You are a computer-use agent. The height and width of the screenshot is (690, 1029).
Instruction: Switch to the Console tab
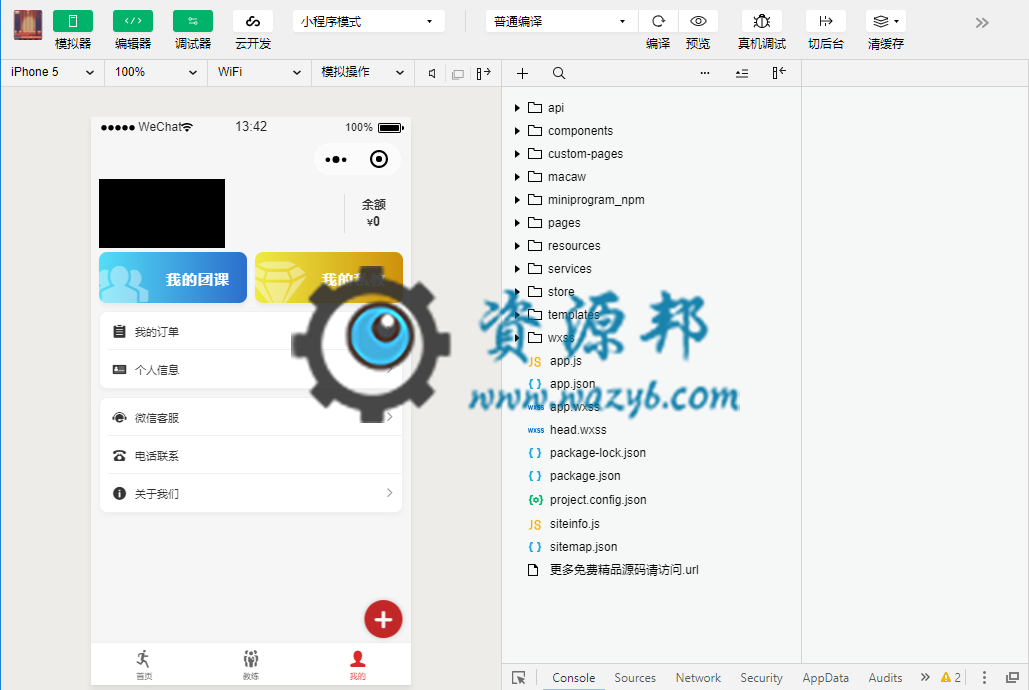(x=574, y=678)
